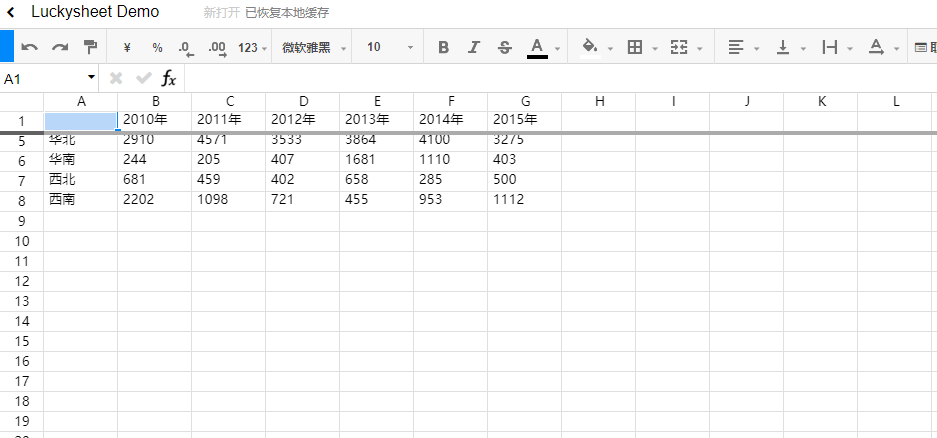Screen dimensions: 937x438
Task: Click the Luckysheet Demo title
Action: 95,12
